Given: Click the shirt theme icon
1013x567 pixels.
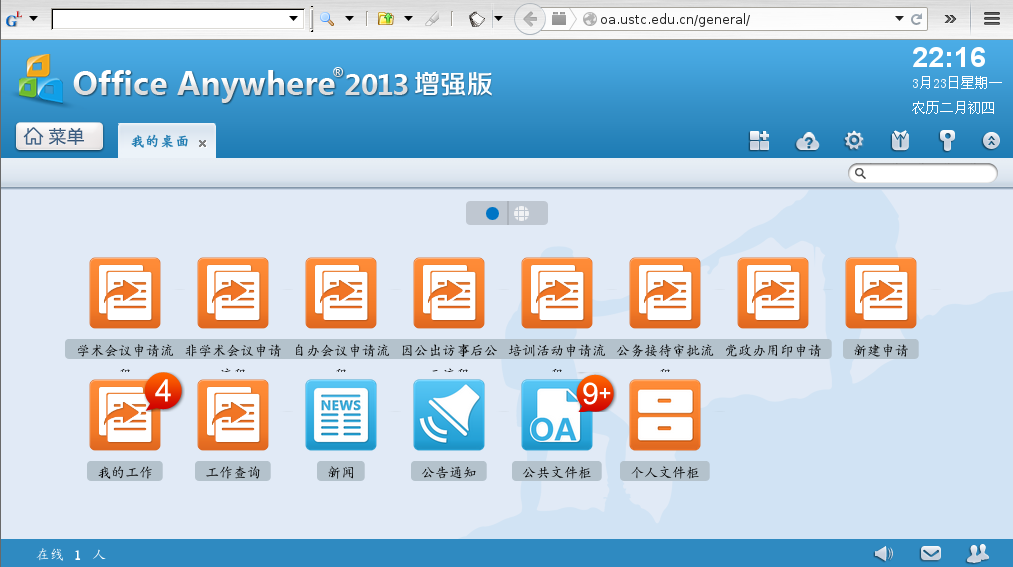Looking at the screenshot, I should 900,140.
